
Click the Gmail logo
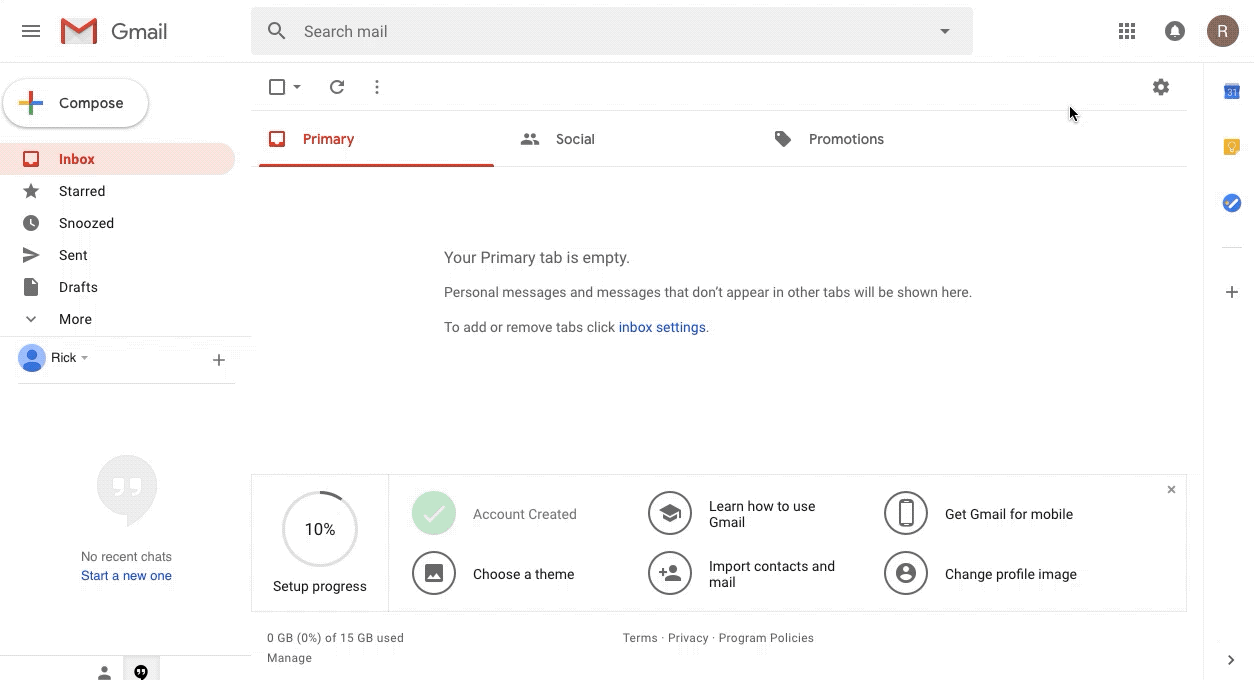[x=113, y=31]
